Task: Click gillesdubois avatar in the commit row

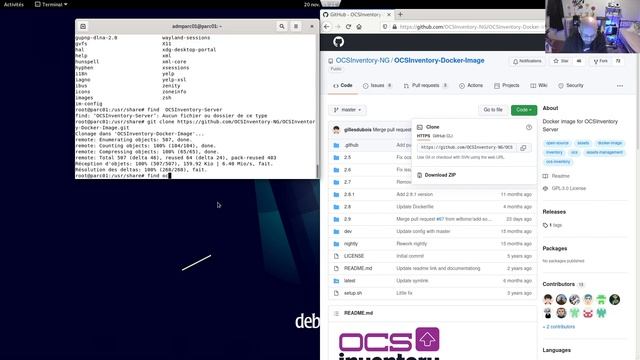Action: (336, 130)
